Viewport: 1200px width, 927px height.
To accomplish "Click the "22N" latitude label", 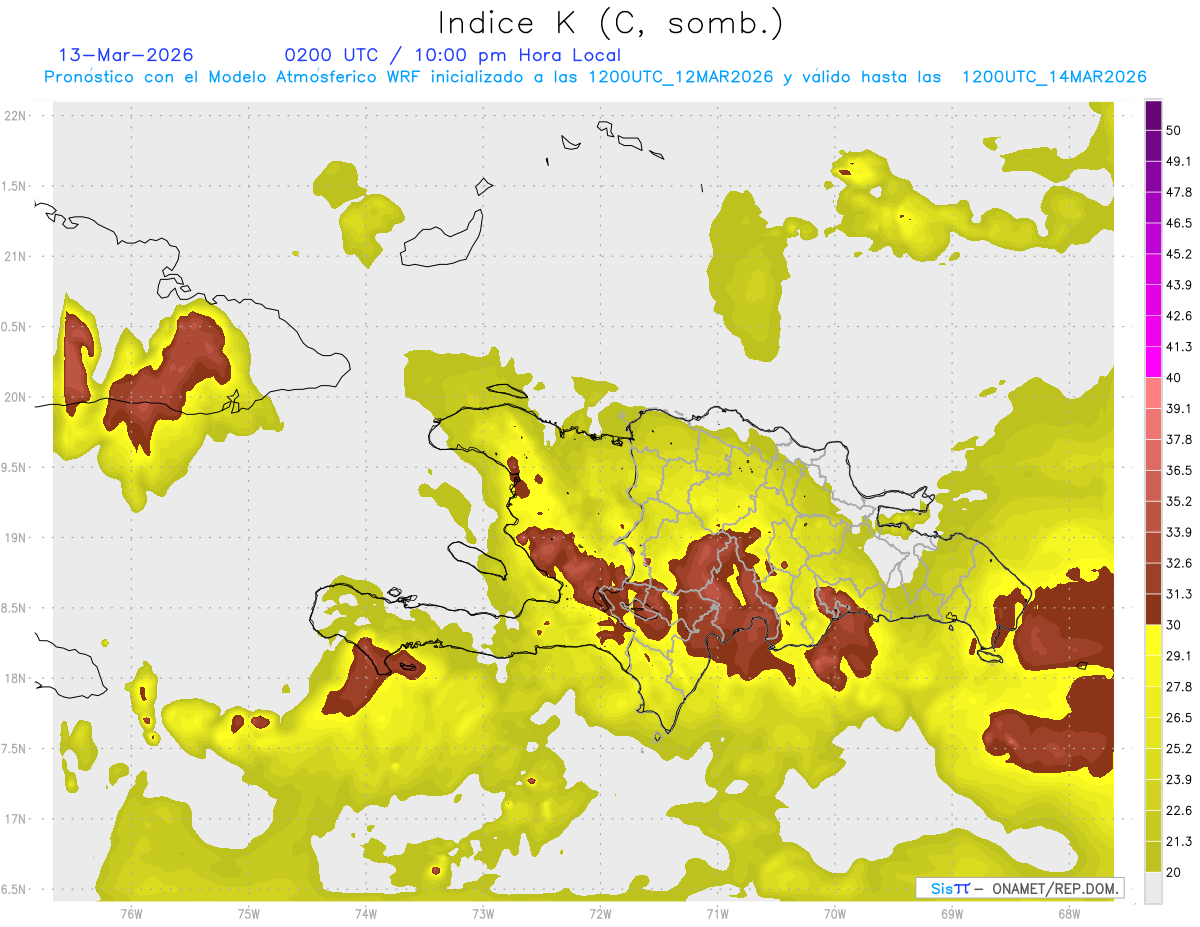I will (15, 115).
